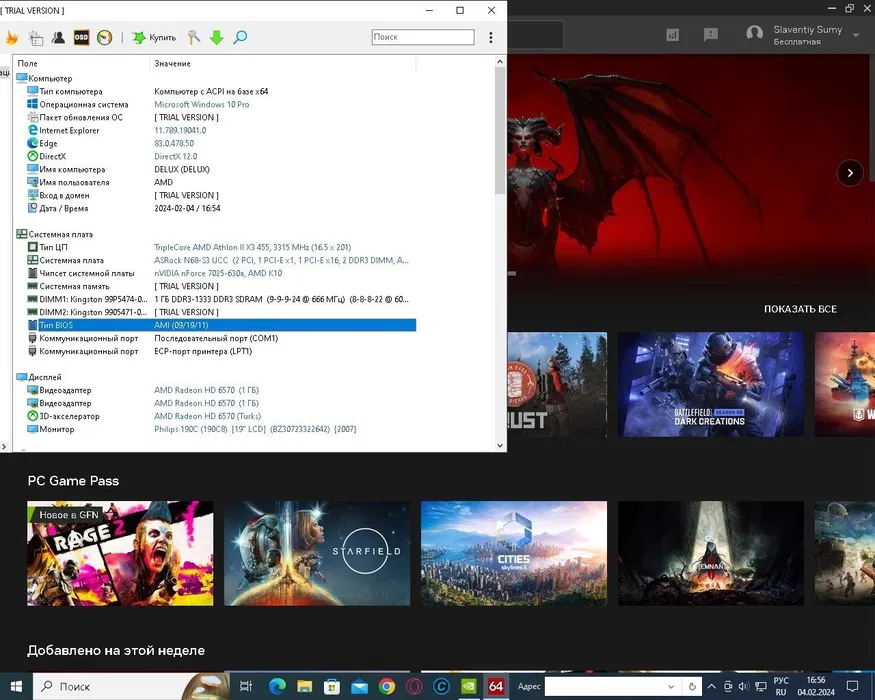Click the OSD panel icon in AIDA64 toolbar

point(82,37)
